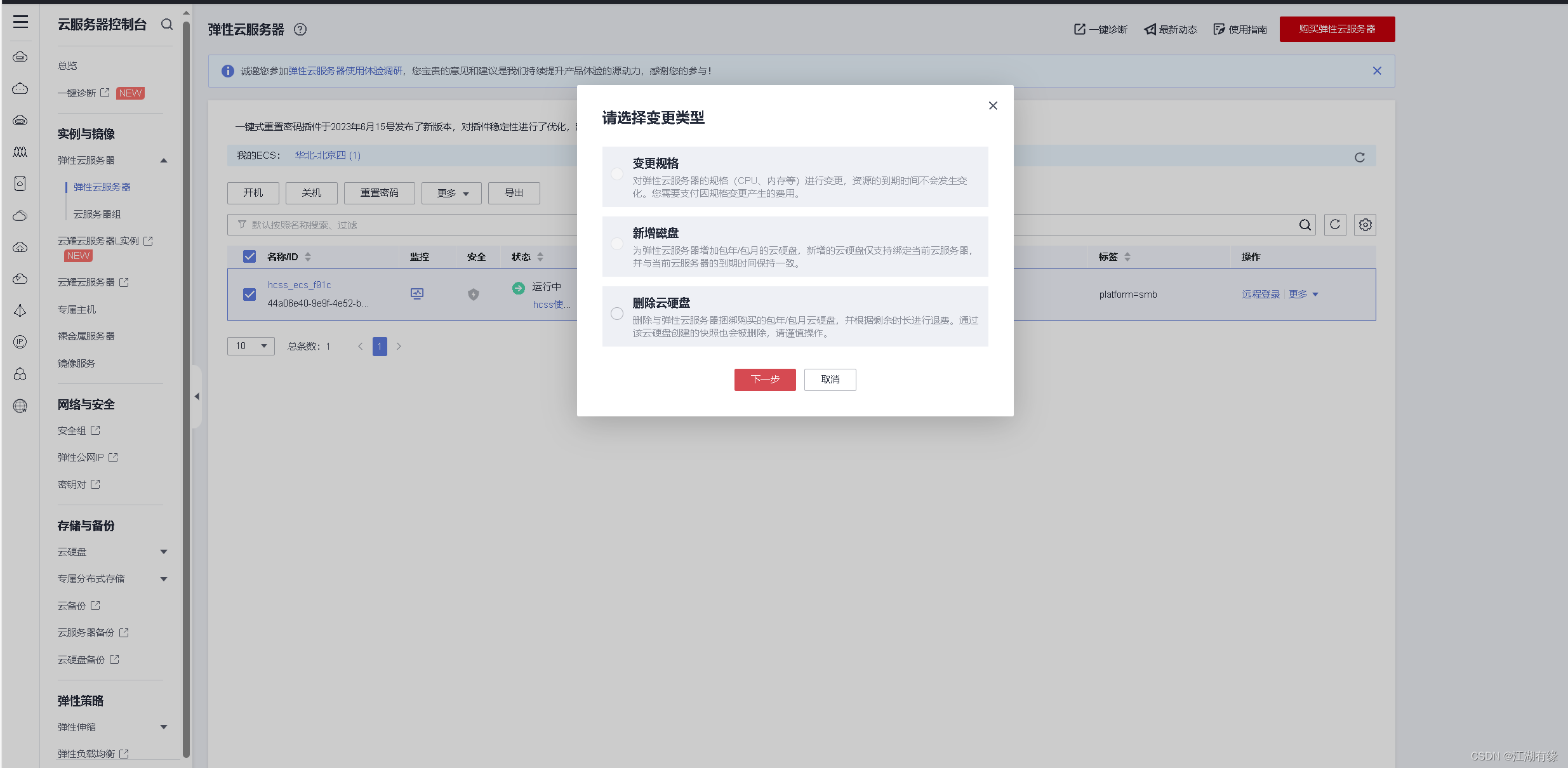Screen dimensions: 1568x768
Task: Click the help question-mark icon
Action: pyautogui.click(x=300, y=29)
